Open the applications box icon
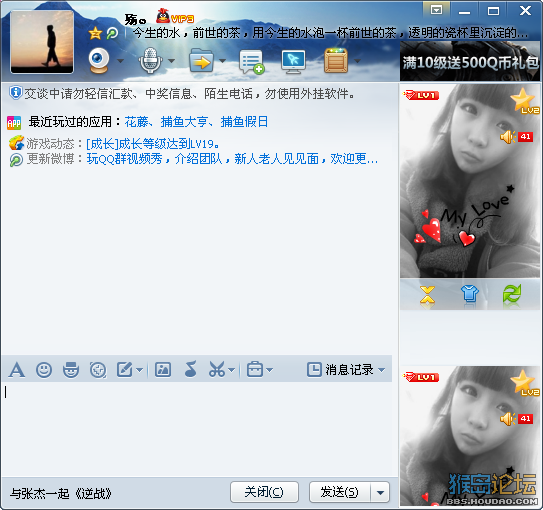Image resolution: width=543 pixels, height=510 pixels. (336, 61)
